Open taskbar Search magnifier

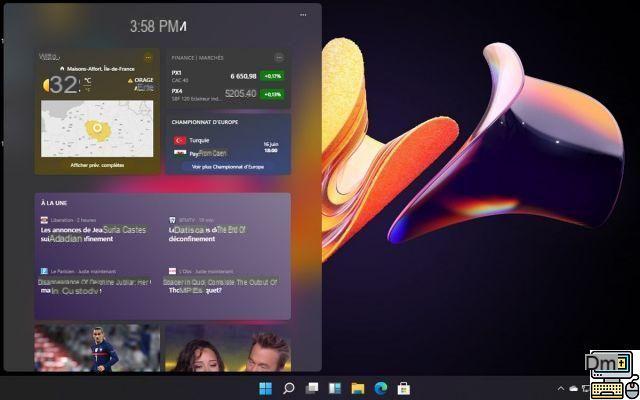(289, 388)
